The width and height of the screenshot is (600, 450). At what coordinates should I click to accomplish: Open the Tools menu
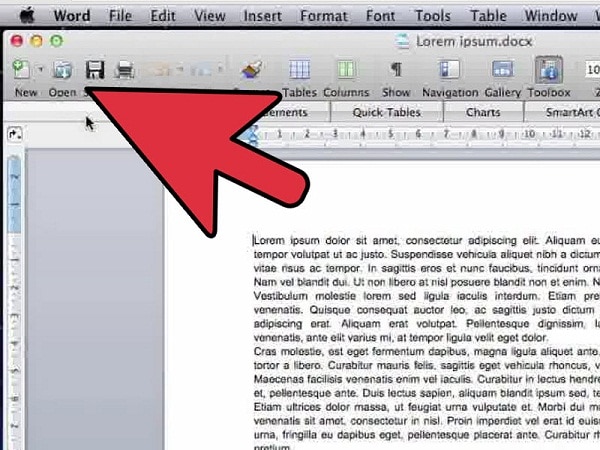pyautogui.click(x=433, y=16)
